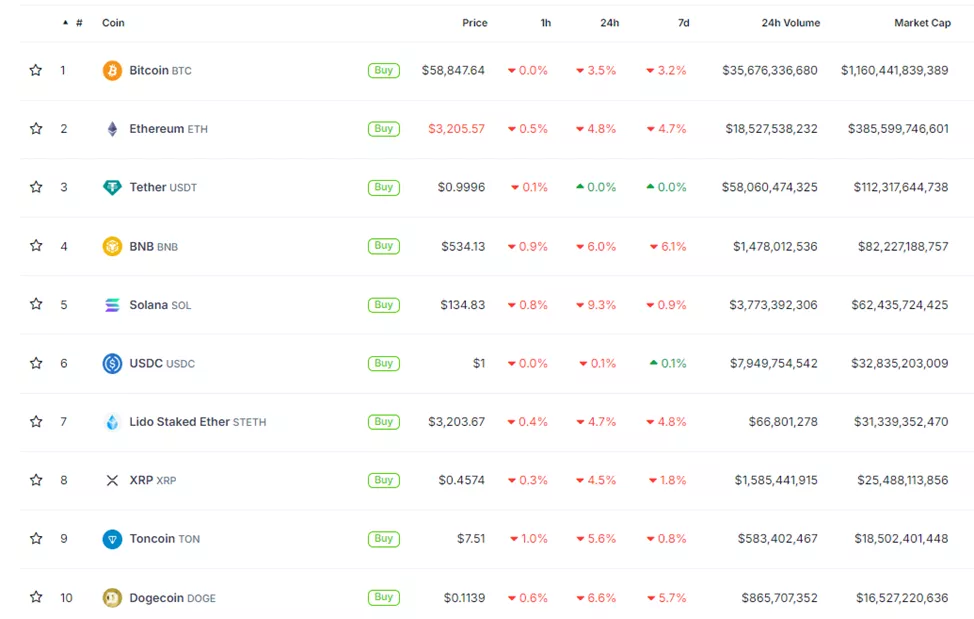The height and width of the screenshot is (619, 974).
Task: Open the Tether USDT coin page
Action: pos(163,187)
